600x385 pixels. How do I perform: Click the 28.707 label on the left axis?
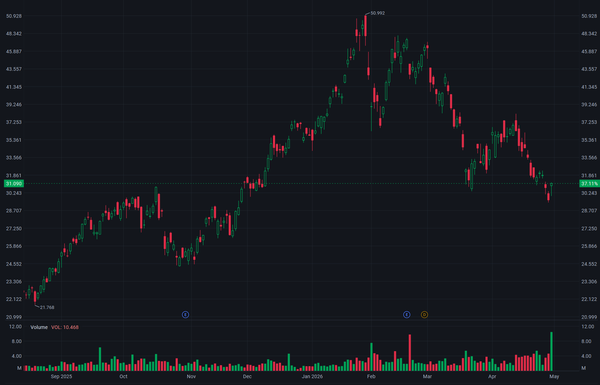14,211
